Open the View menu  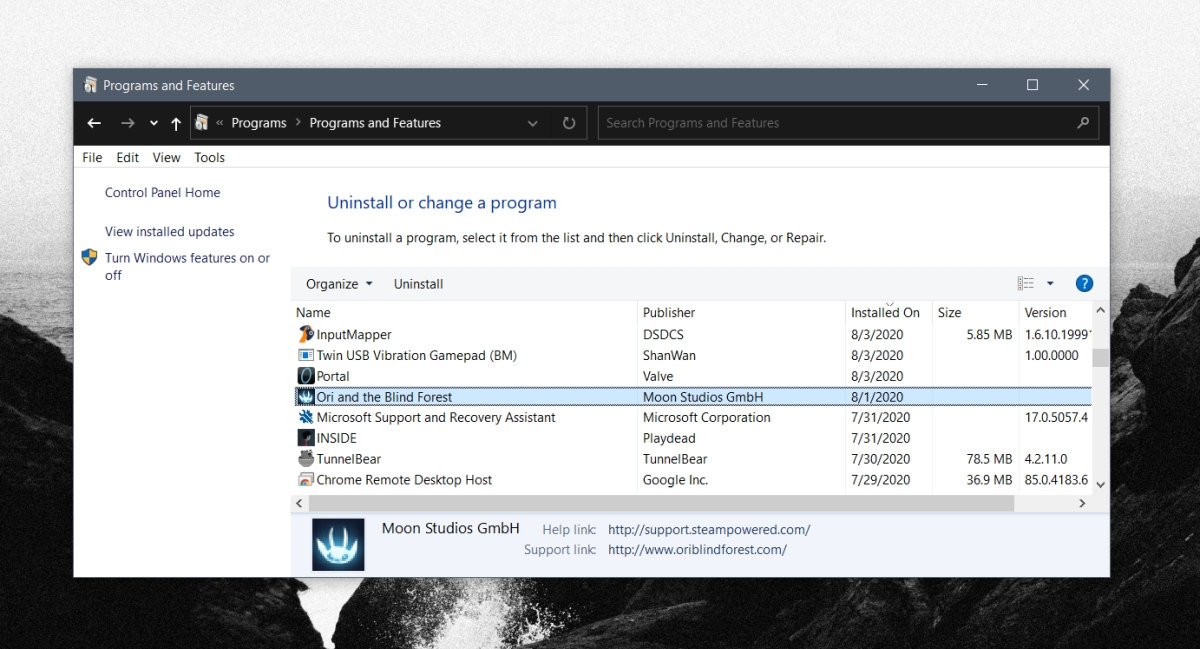[x=166, y=157]
